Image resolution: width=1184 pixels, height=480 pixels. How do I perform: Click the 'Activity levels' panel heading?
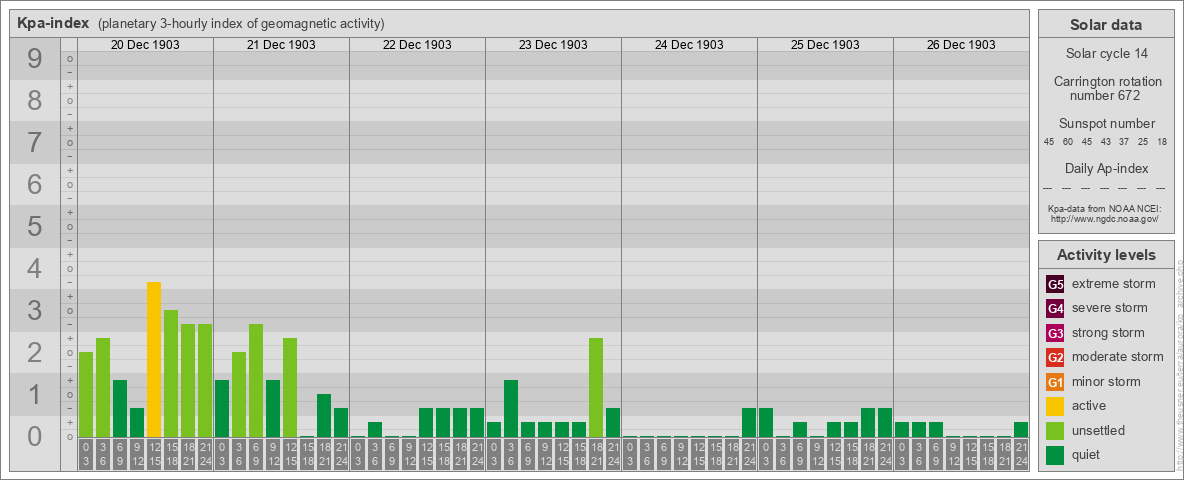pyautogui.click(x=1106, y=255)
